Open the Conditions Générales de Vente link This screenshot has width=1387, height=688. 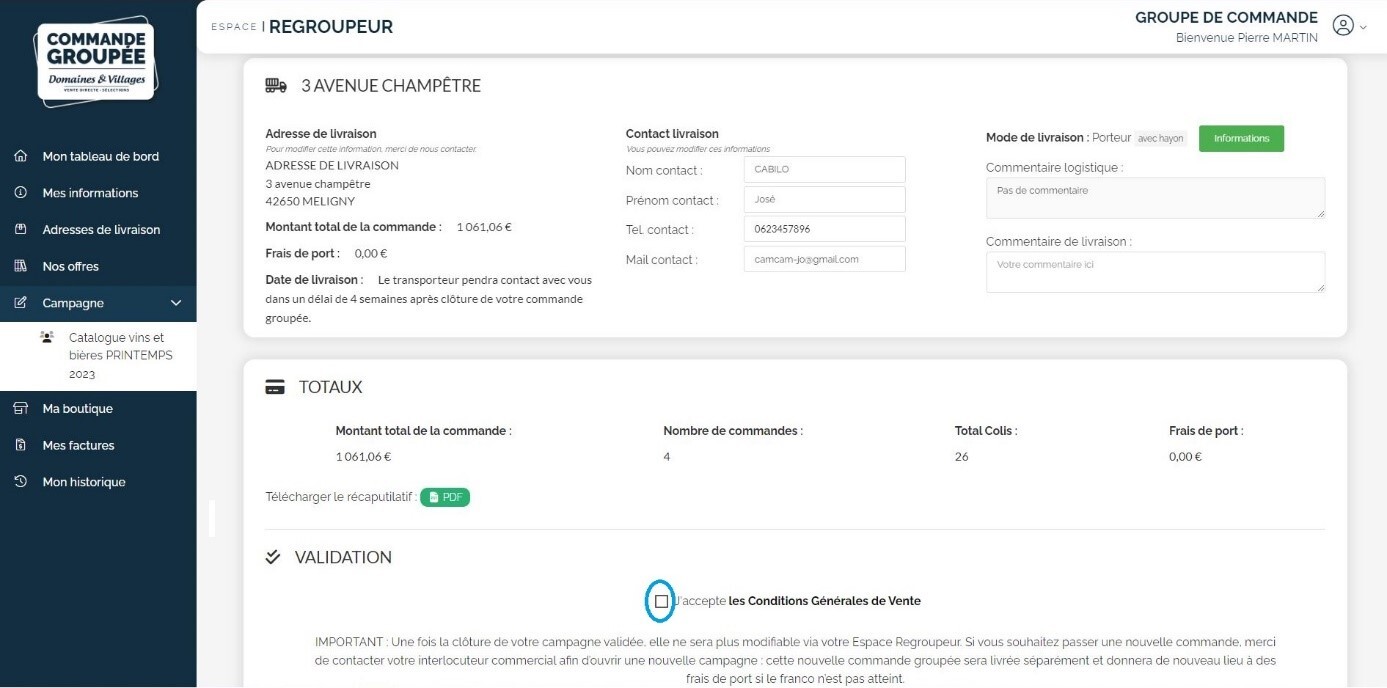tap(824, 601)
